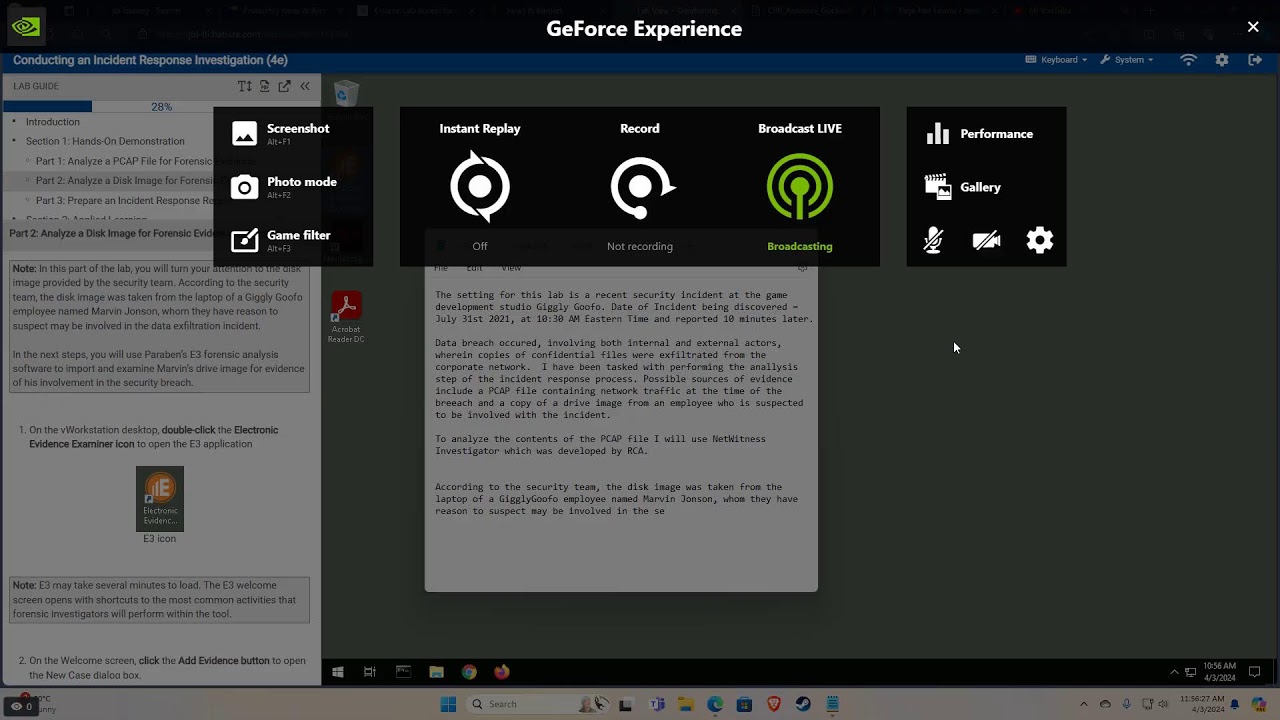Open Notepad on host taskbar
The height and width of the screenshot is (720, 1280).
tap(832, 704)
